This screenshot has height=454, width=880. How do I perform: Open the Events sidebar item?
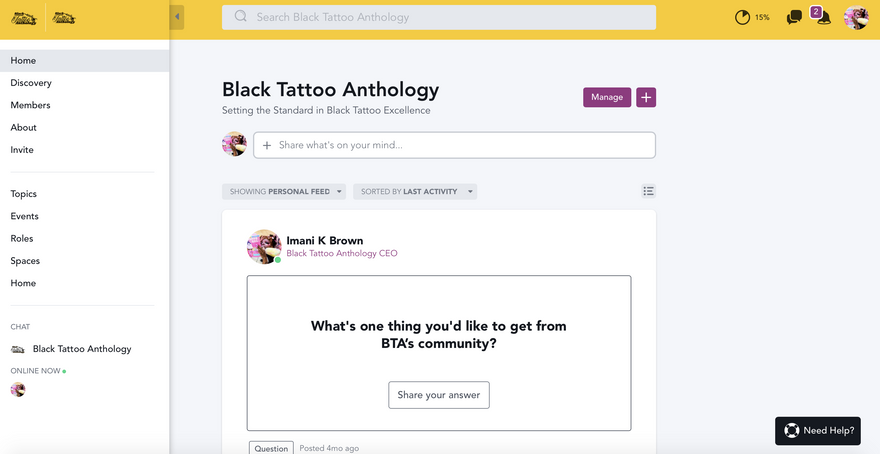[x=25, y=216]
